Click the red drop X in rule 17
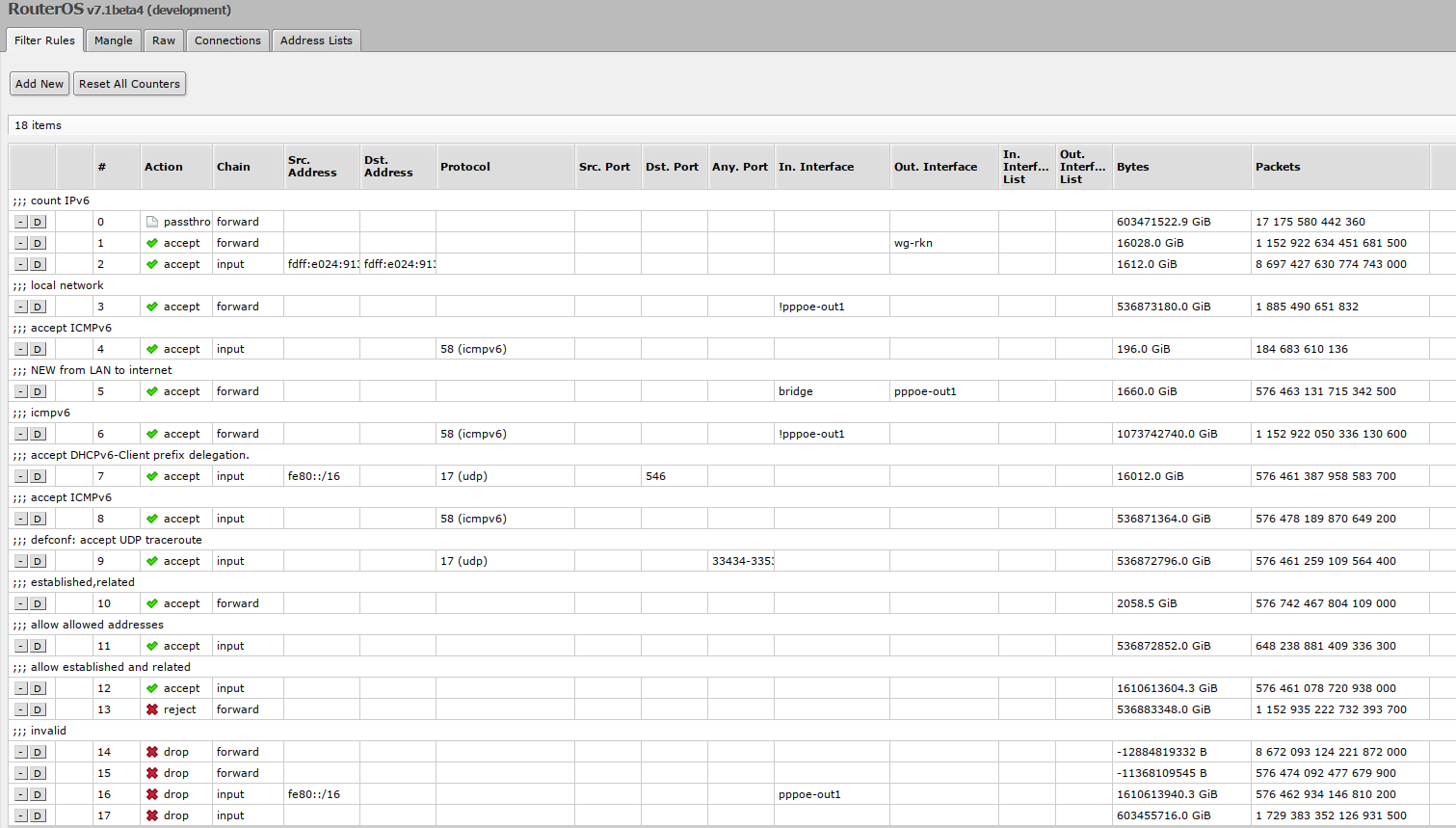The height and width of the screenshot is (828, 1456). [x=152, y=815]
